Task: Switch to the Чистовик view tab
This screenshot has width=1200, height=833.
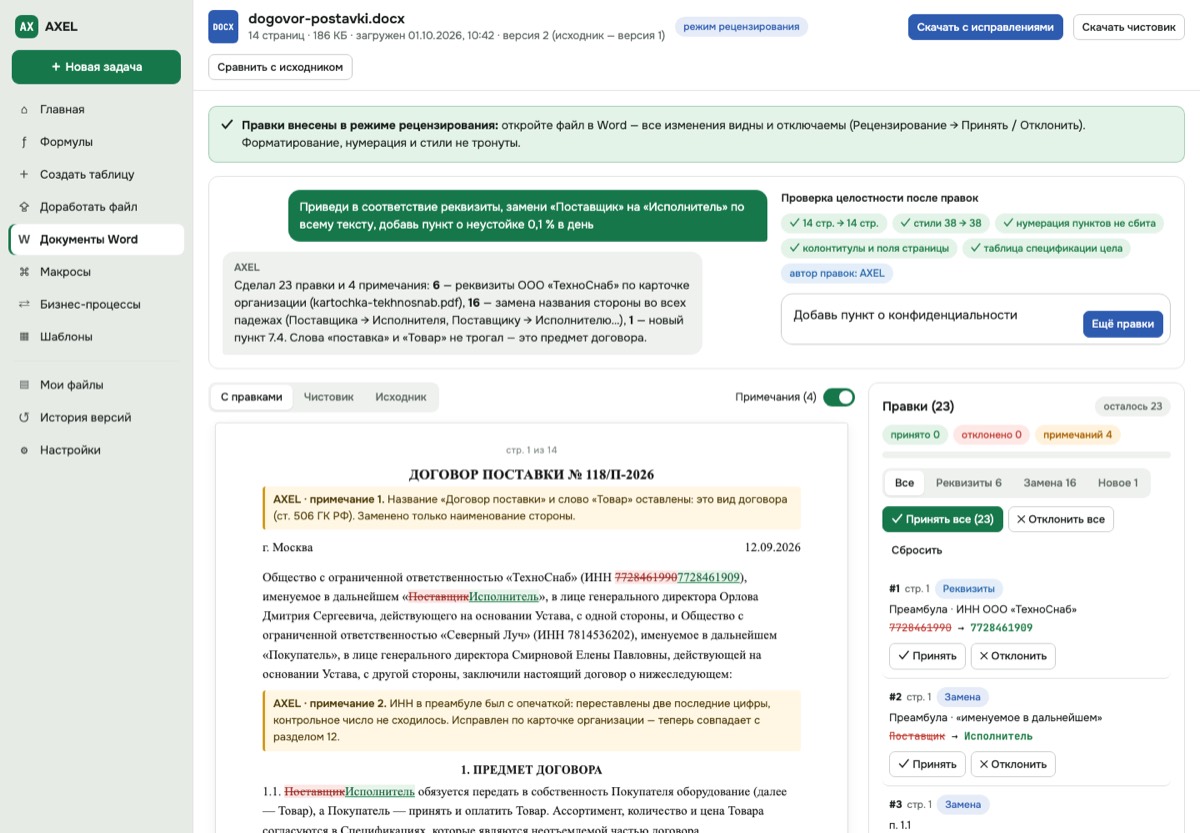Action: coord(329,397)
